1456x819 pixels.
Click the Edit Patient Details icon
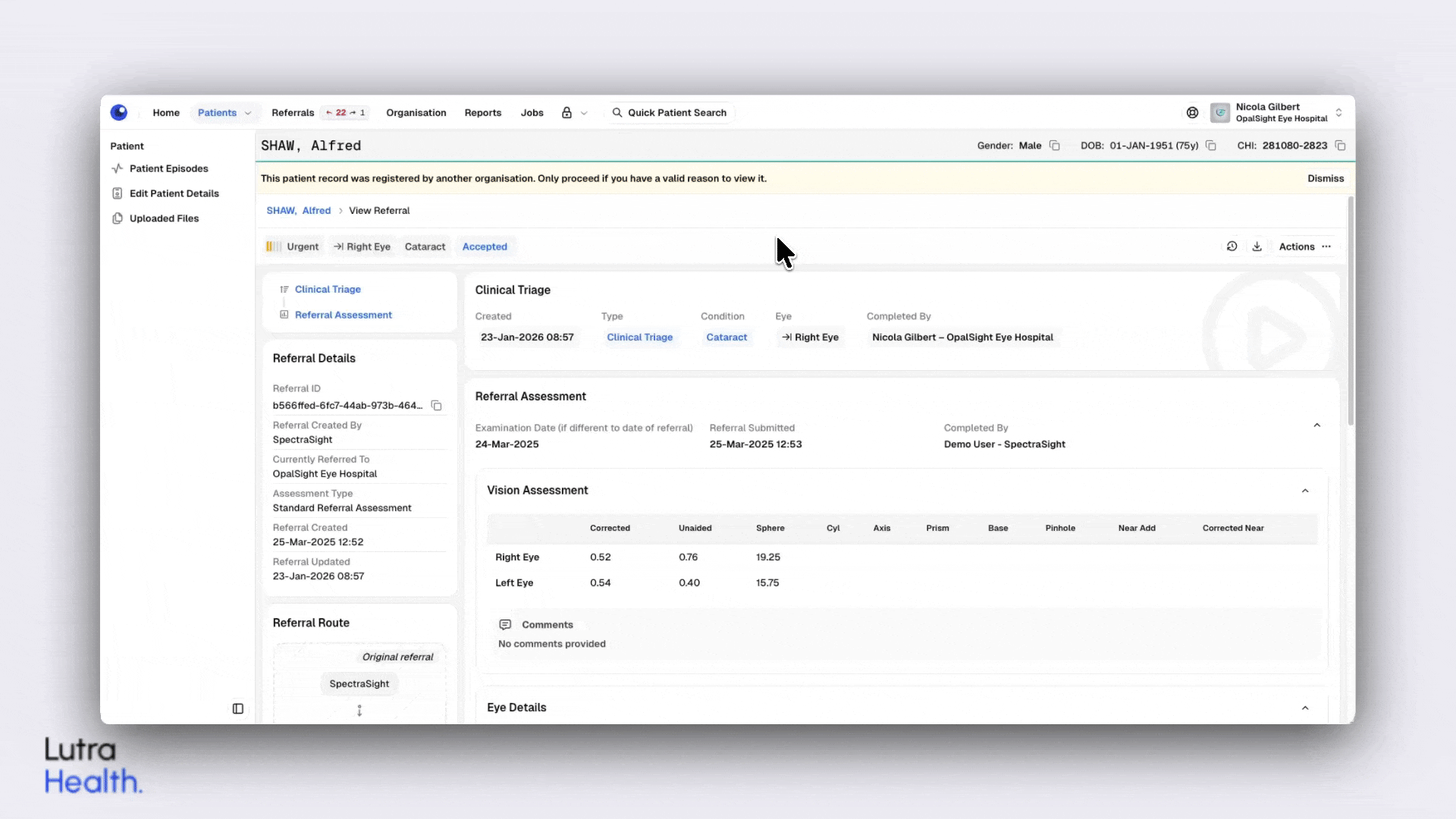click(117, 193)
